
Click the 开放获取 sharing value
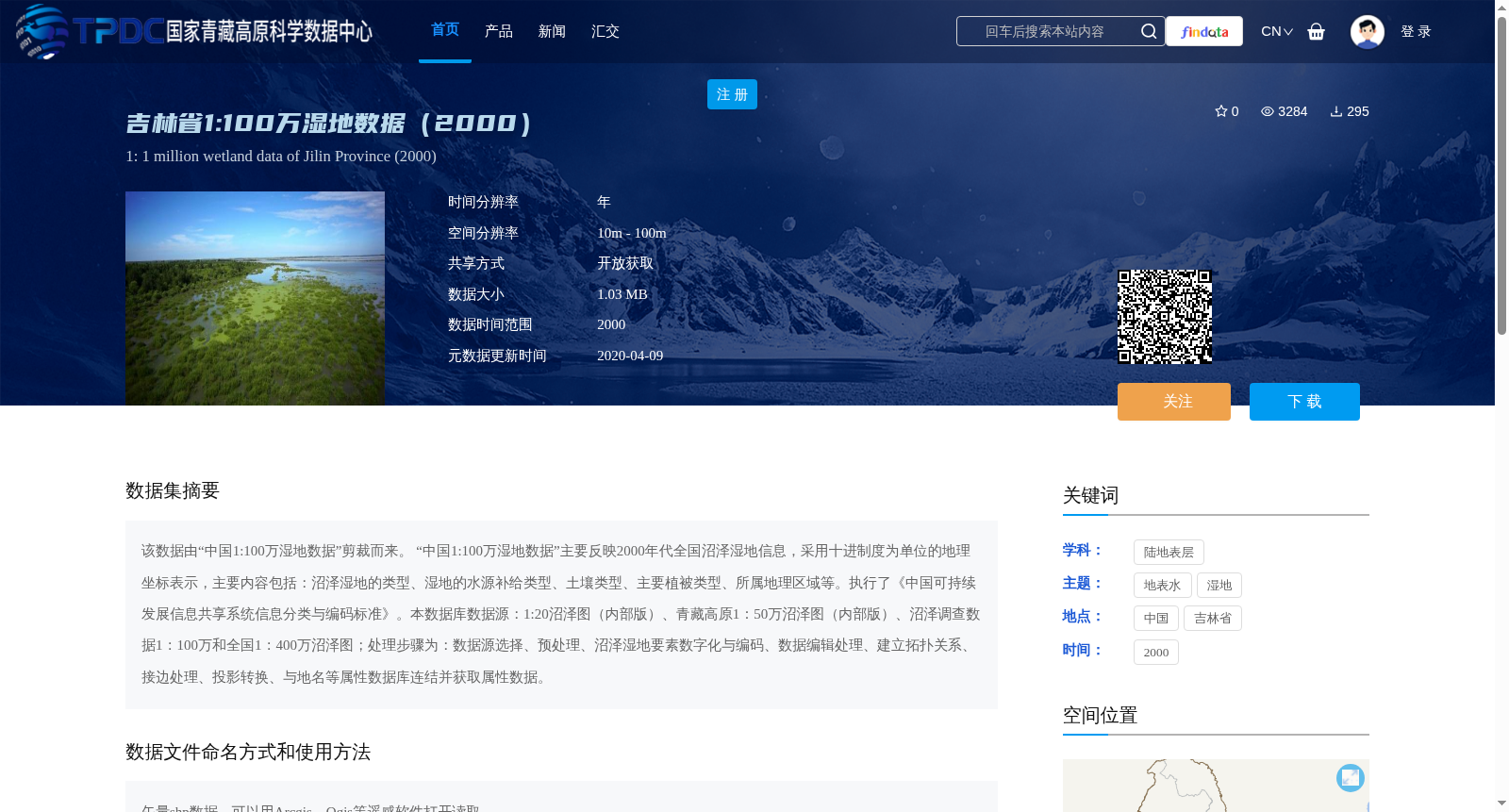[625, 263]
